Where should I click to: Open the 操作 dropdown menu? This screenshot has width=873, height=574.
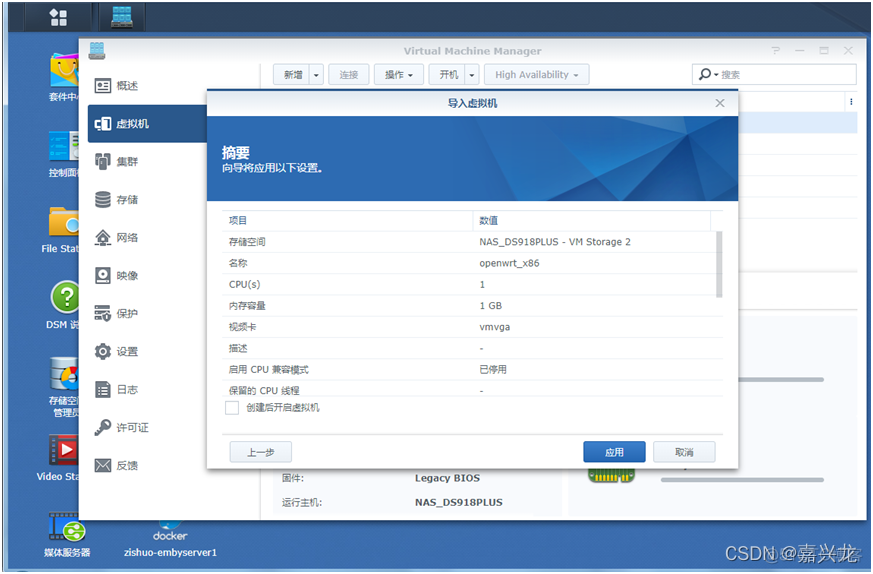(x=399, y=75)
